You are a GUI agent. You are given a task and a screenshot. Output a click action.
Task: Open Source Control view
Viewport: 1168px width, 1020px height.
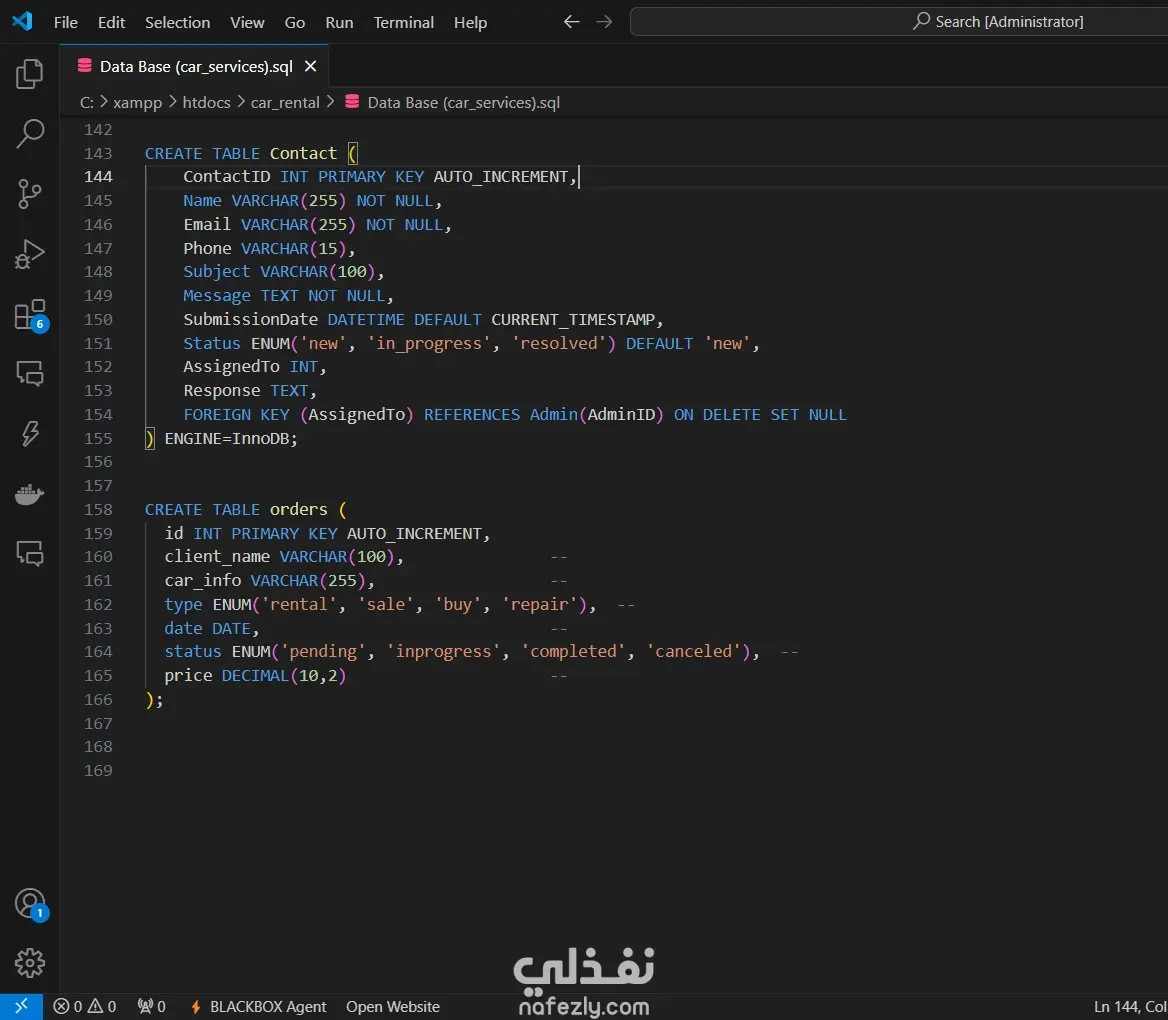30,194
